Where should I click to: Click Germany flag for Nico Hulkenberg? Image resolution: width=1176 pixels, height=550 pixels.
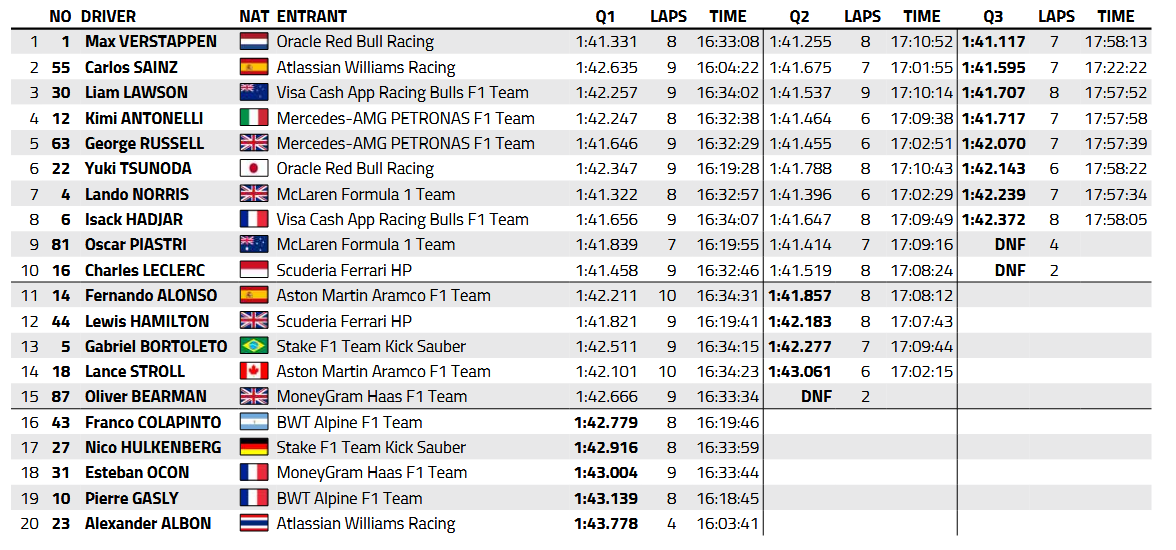(x=255, y=448)
